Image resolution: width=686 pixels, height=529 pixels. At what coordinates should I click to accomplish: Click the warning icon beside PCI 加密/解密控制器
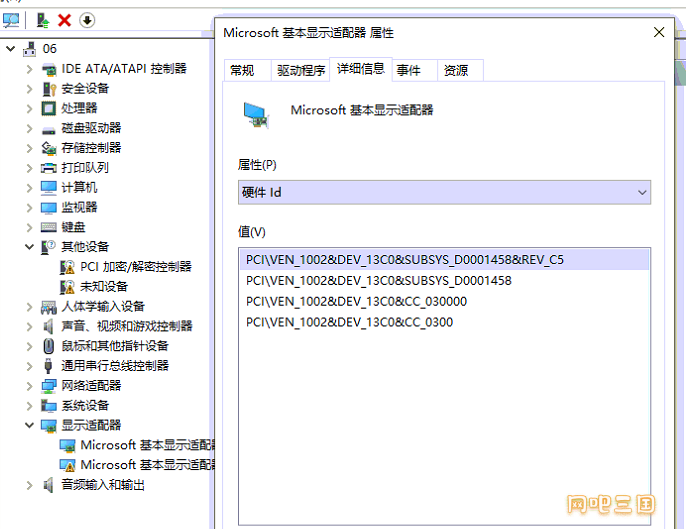click(x=67, y=267)
